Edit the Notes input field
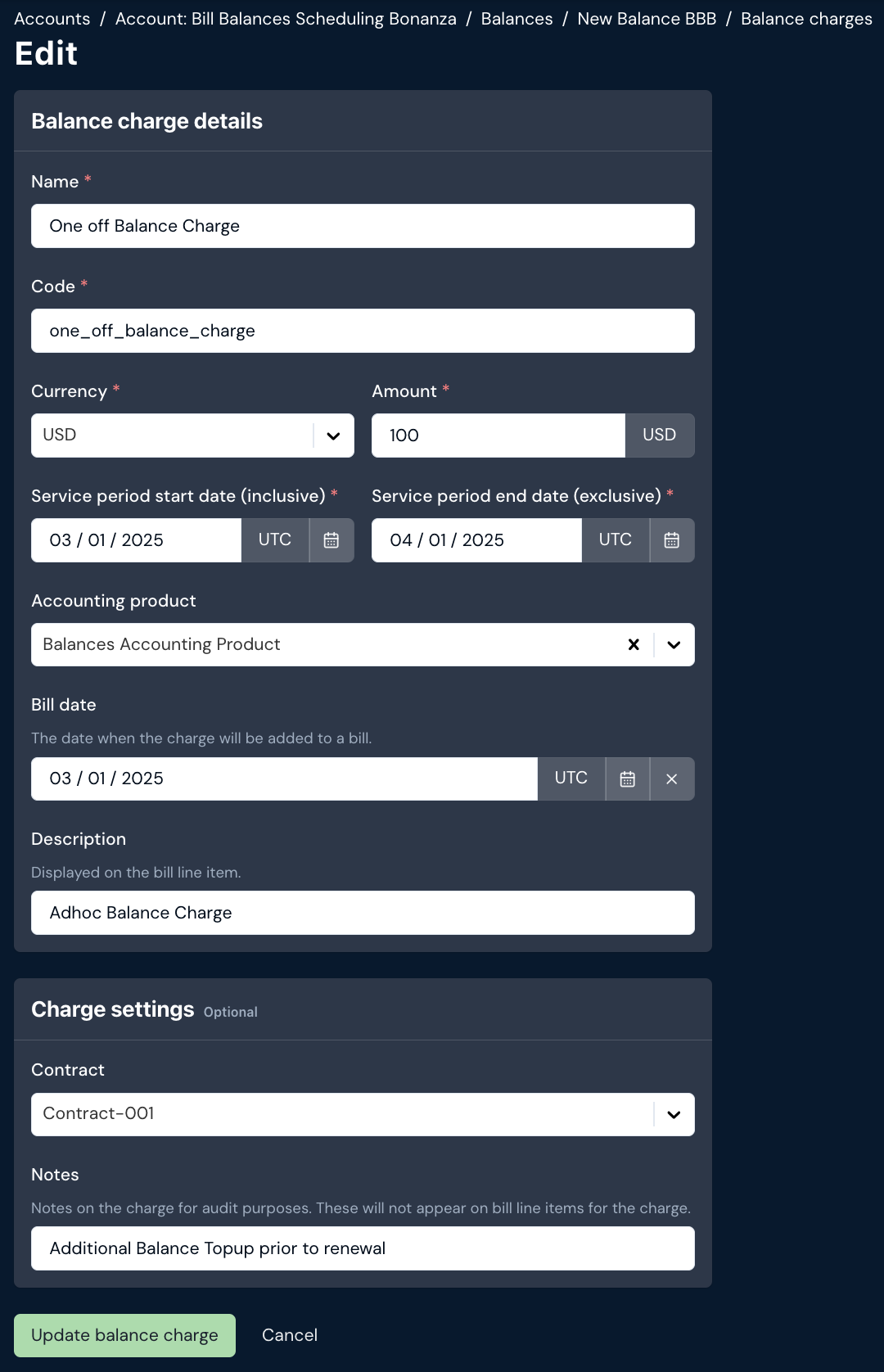The width and height of the screenshot is (884, 1372). coord(363,1248)
